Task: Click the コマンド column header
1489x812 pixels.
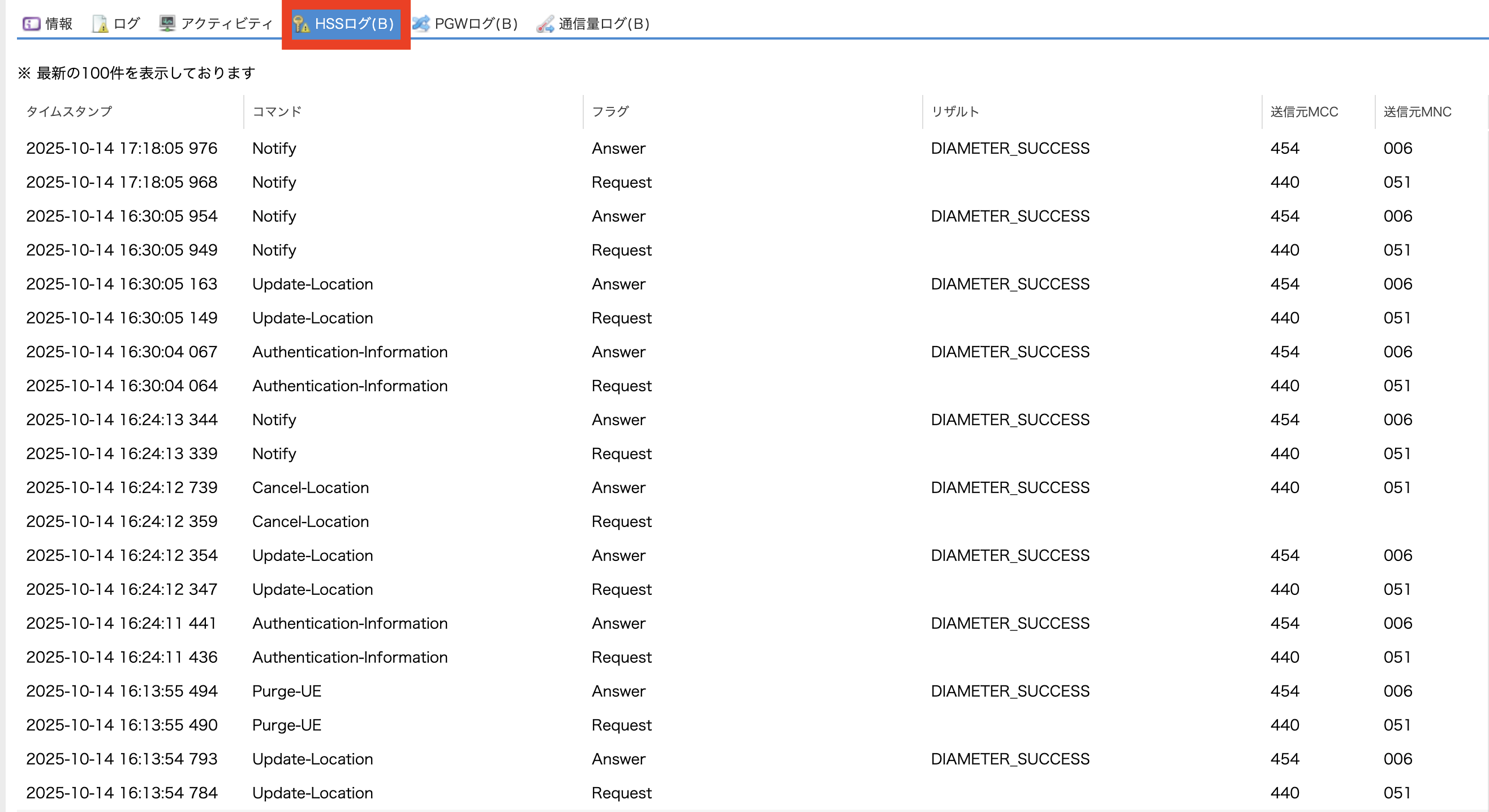Action: (277, 111)
